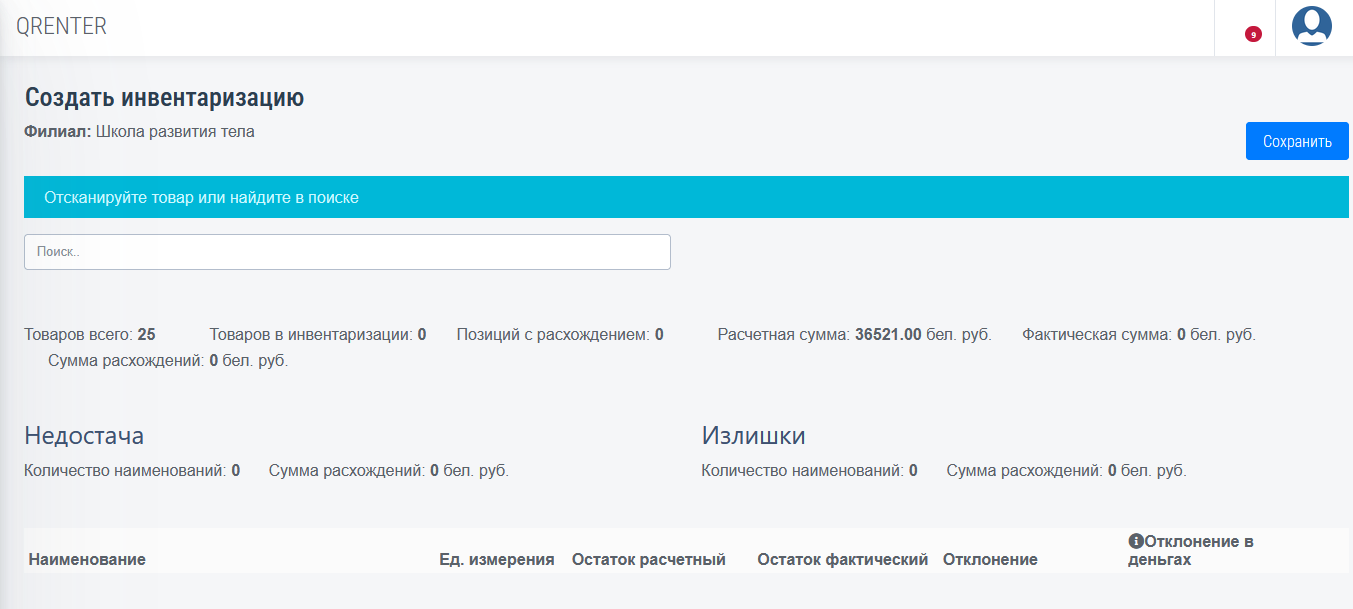Click the Наименование column header
The width and height of the screenshot is (1353, 609).
point(87,559)
